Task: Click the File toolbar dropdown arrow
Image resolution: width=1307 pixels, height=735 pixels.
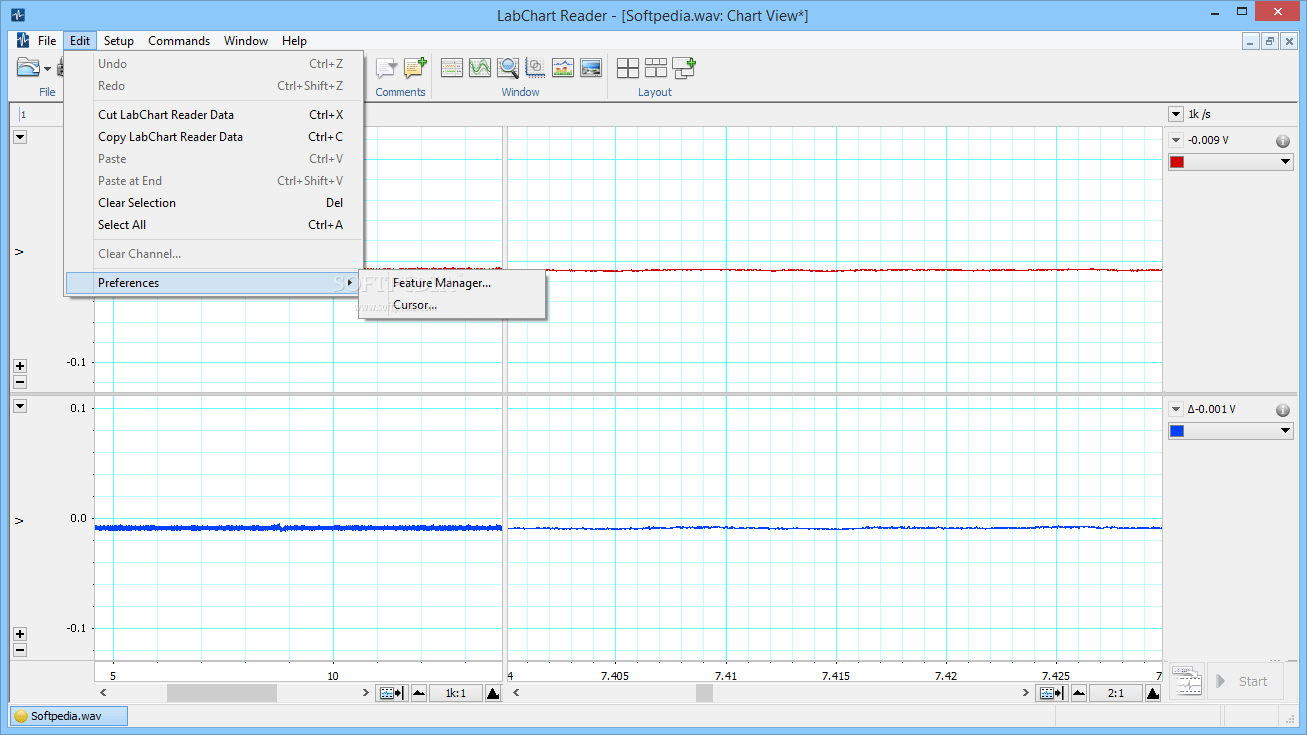Action: pyautogui.click(x=47, y=69)
